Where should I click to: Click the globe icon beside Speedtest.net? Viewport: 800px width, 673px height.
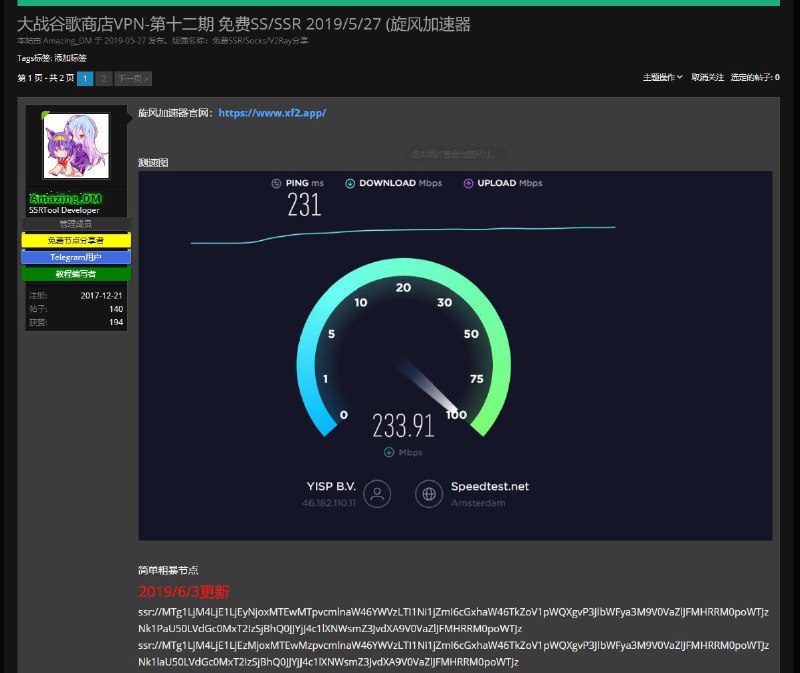click(429, 493)
